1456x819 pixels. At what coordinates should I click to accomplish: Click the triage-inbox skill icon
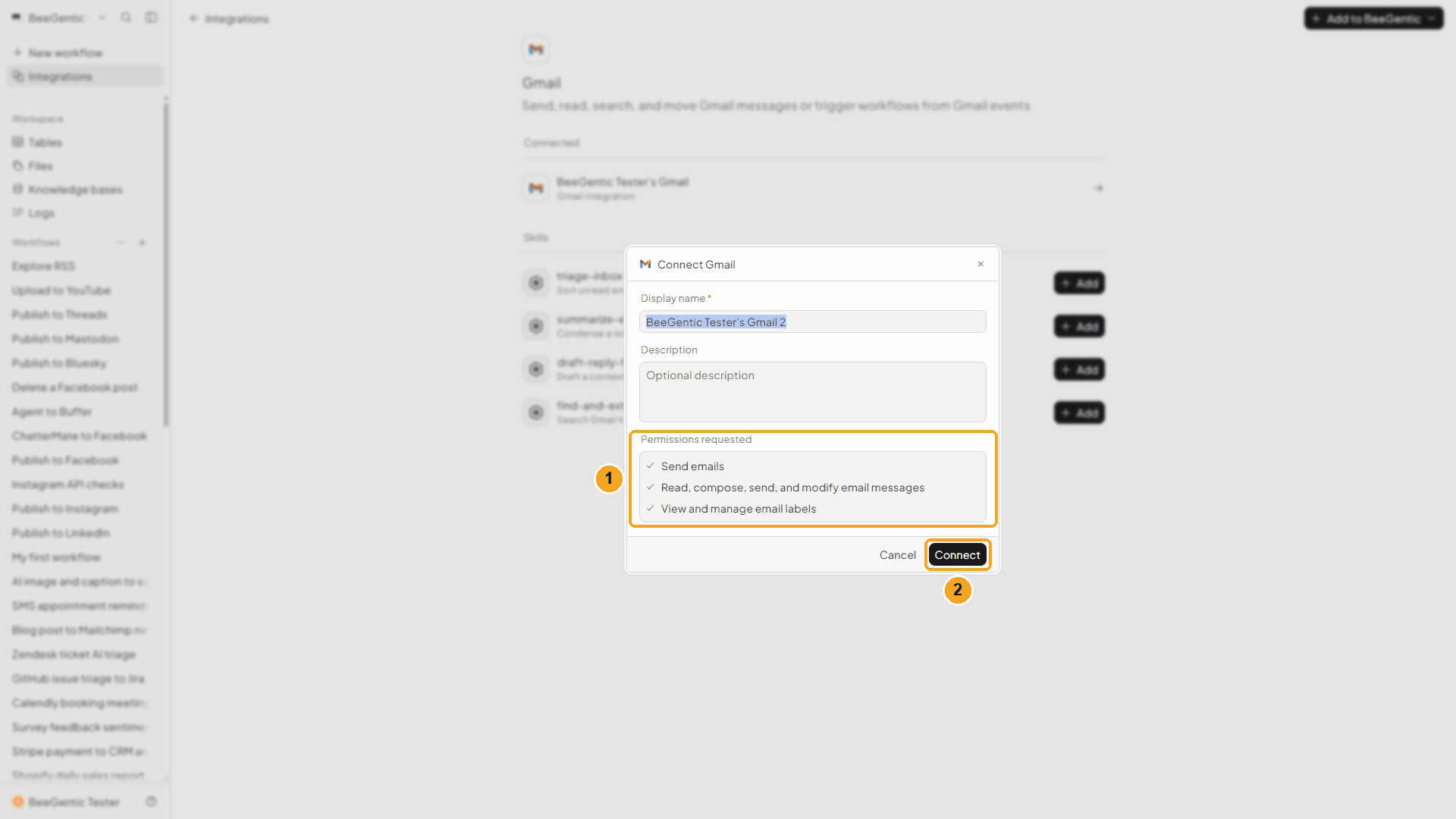tap(536, 283)
